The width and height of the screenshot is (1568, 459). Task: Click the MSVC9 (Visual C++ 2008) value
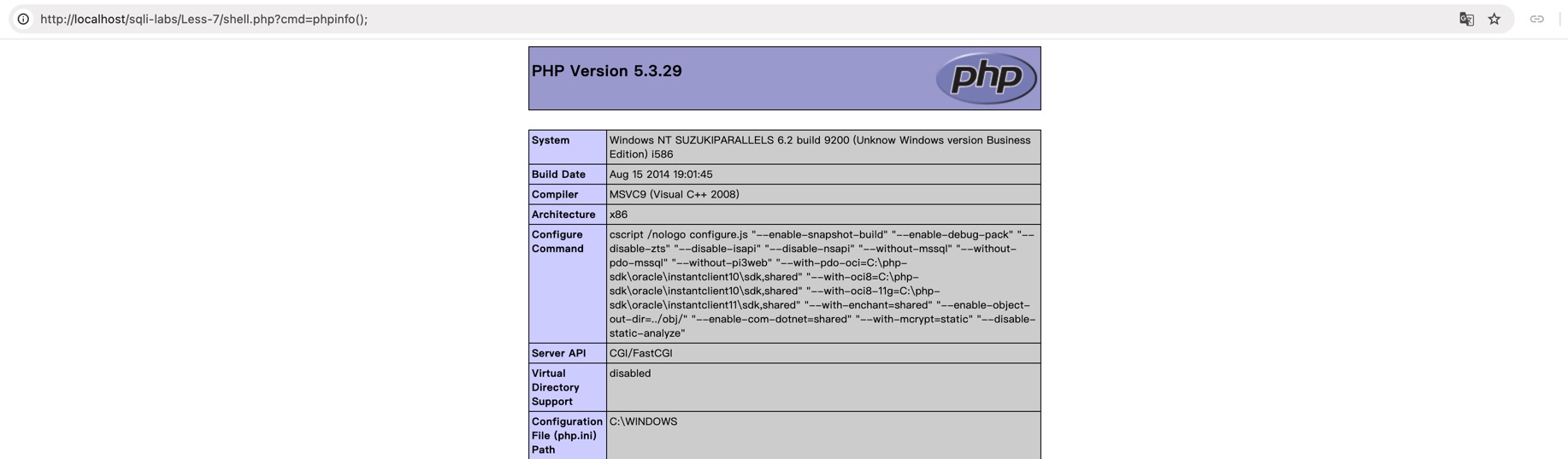(674, 195)
